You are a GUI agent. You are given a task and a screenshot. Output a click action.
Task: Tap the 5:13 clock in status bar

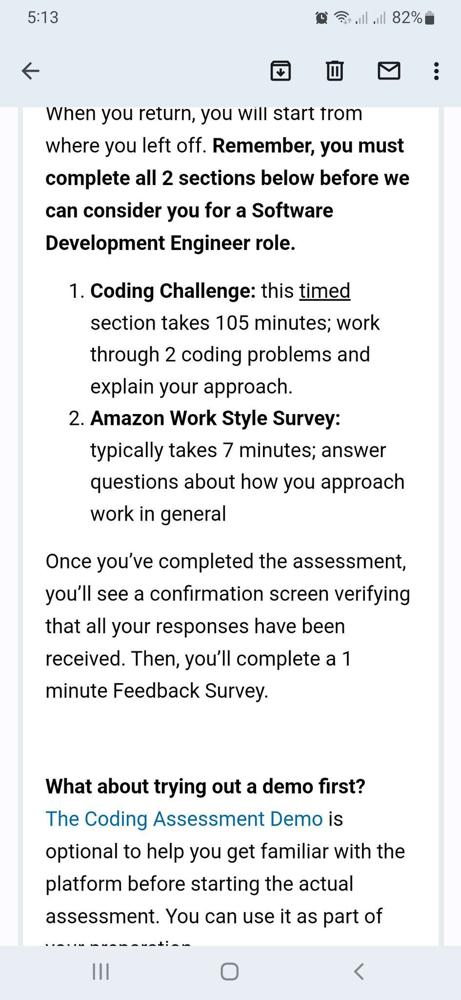coord(43,18)
